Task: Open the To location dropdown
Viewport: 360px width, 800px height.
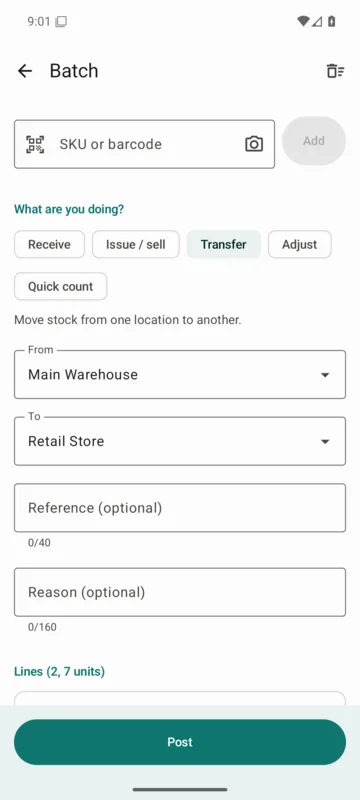Action: 180,441
